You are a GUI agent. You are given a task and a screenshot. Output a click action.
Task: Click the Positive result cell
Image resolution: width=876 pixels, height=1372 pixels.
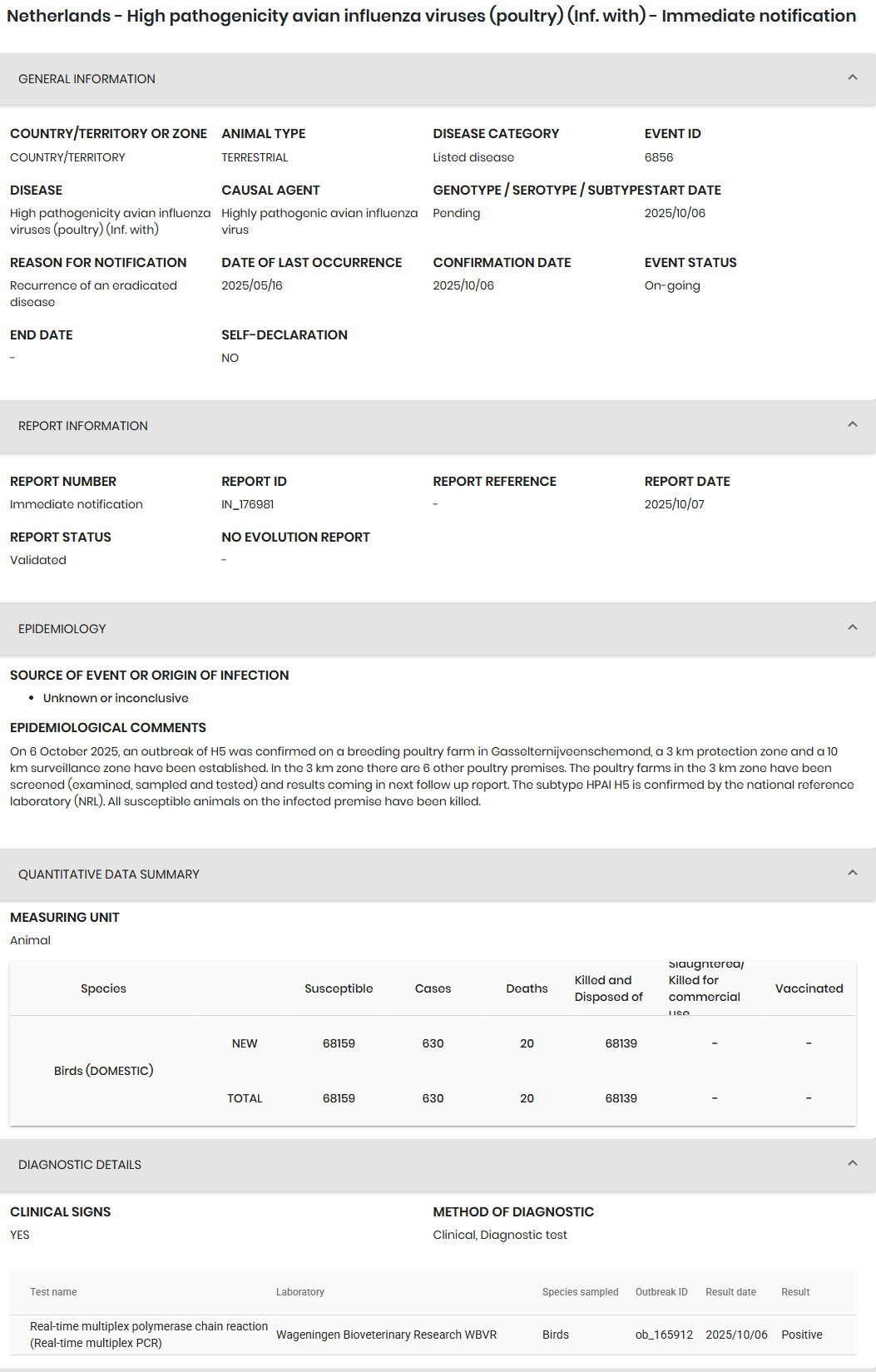(x=801, y=1335)
